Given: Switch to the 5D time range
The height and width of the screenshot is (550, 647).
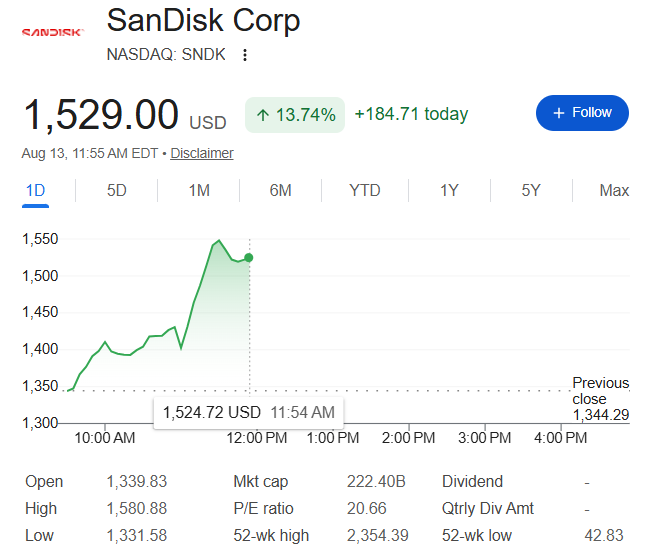Looking at the screenshot, I should click(117, 191).
